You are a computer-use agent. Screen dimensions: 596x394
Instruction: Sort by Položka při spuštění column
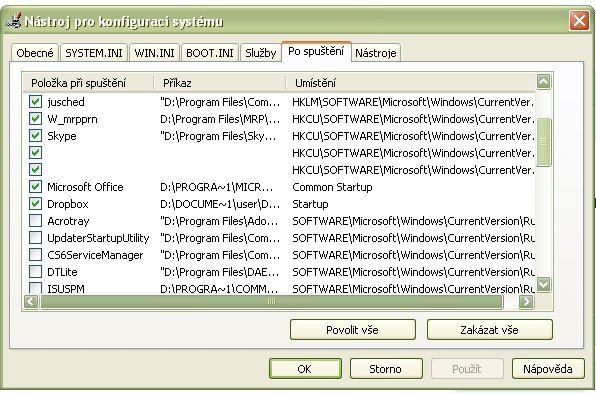(89, 83)
